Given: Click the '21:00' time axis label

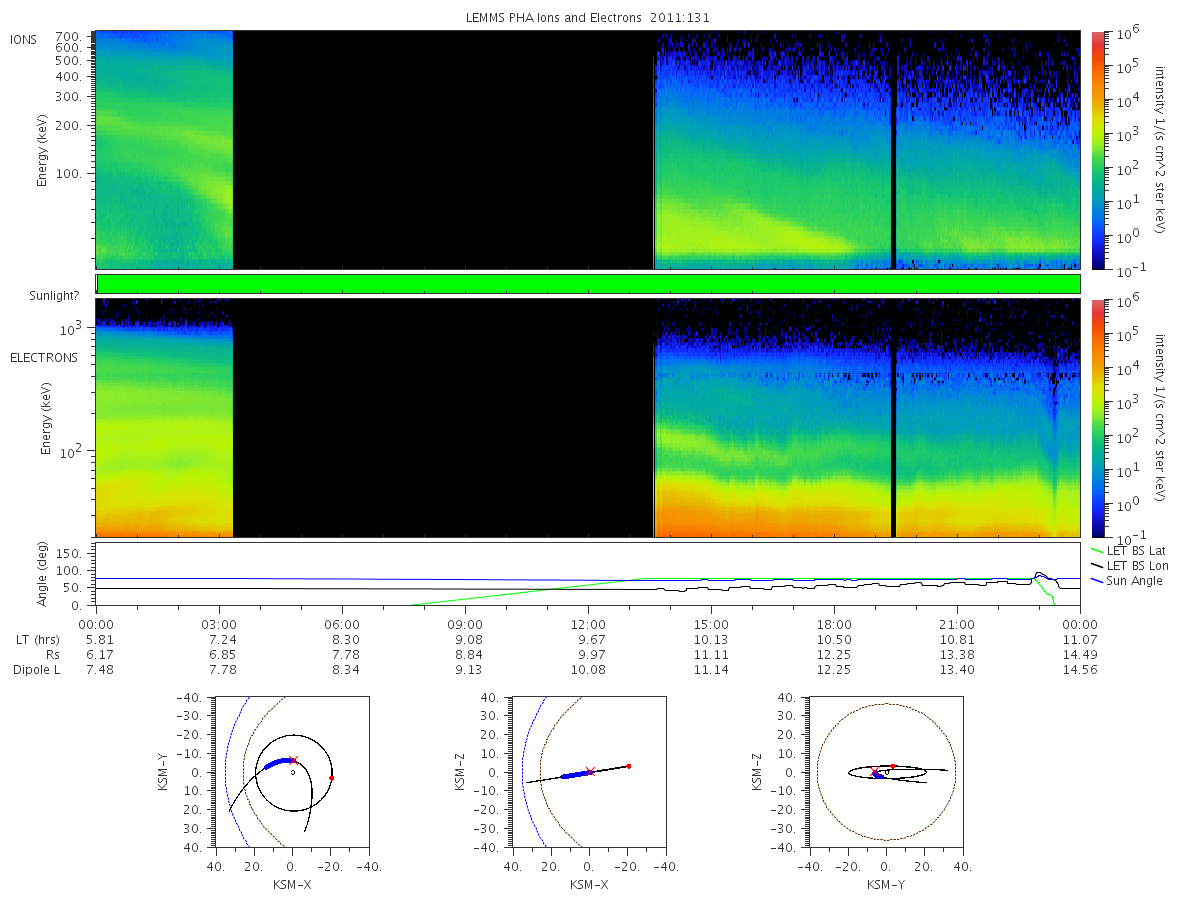Looking at the screenshot, I should point(957,623).
